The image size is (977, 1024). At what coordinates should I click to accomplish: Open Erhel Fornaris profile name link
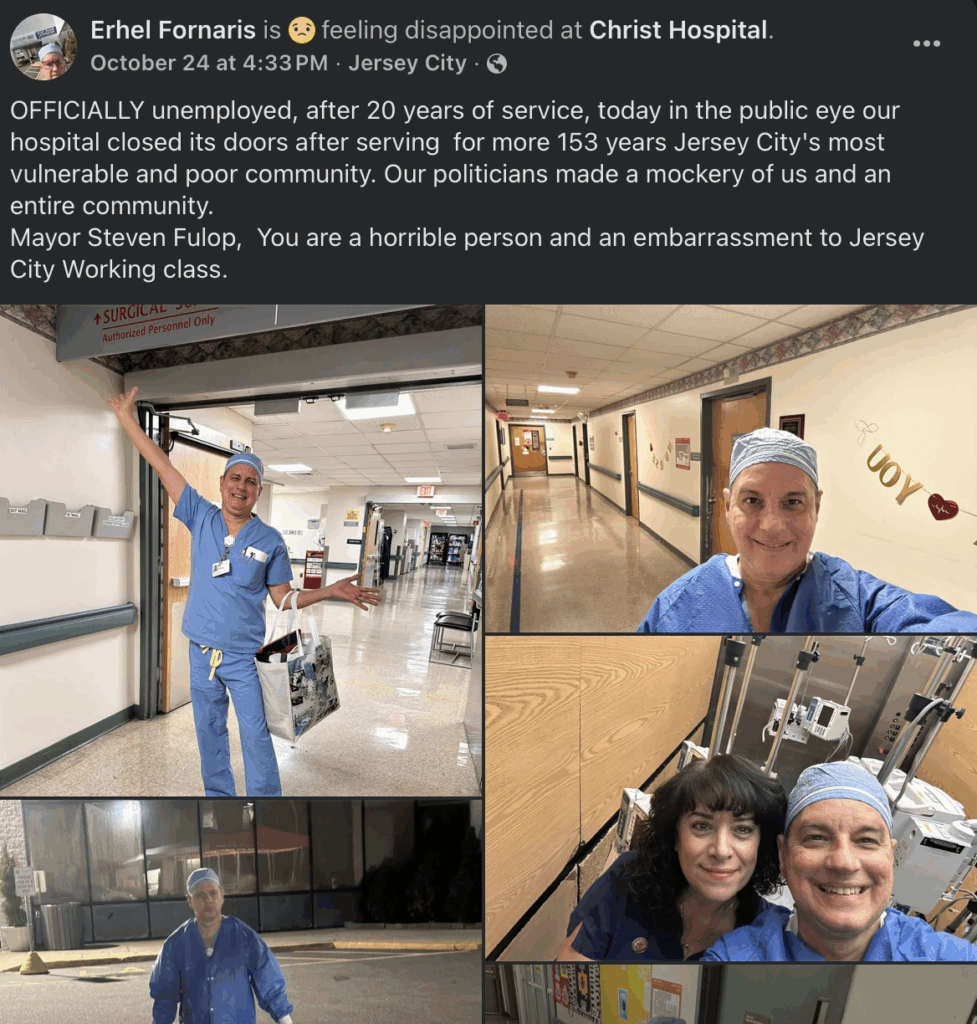tap(173, 30)
